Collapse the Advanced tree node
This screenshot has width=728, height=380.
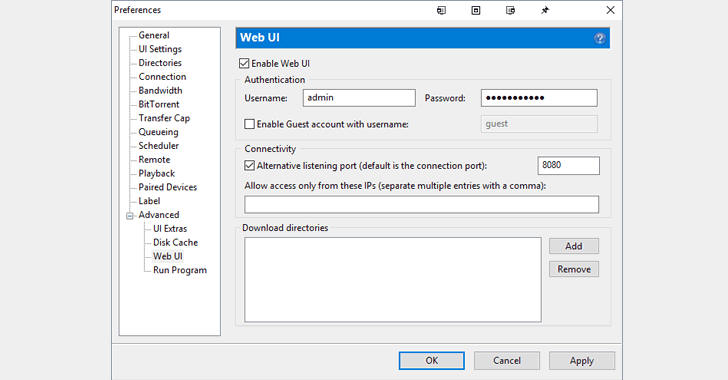pos(130,216)
